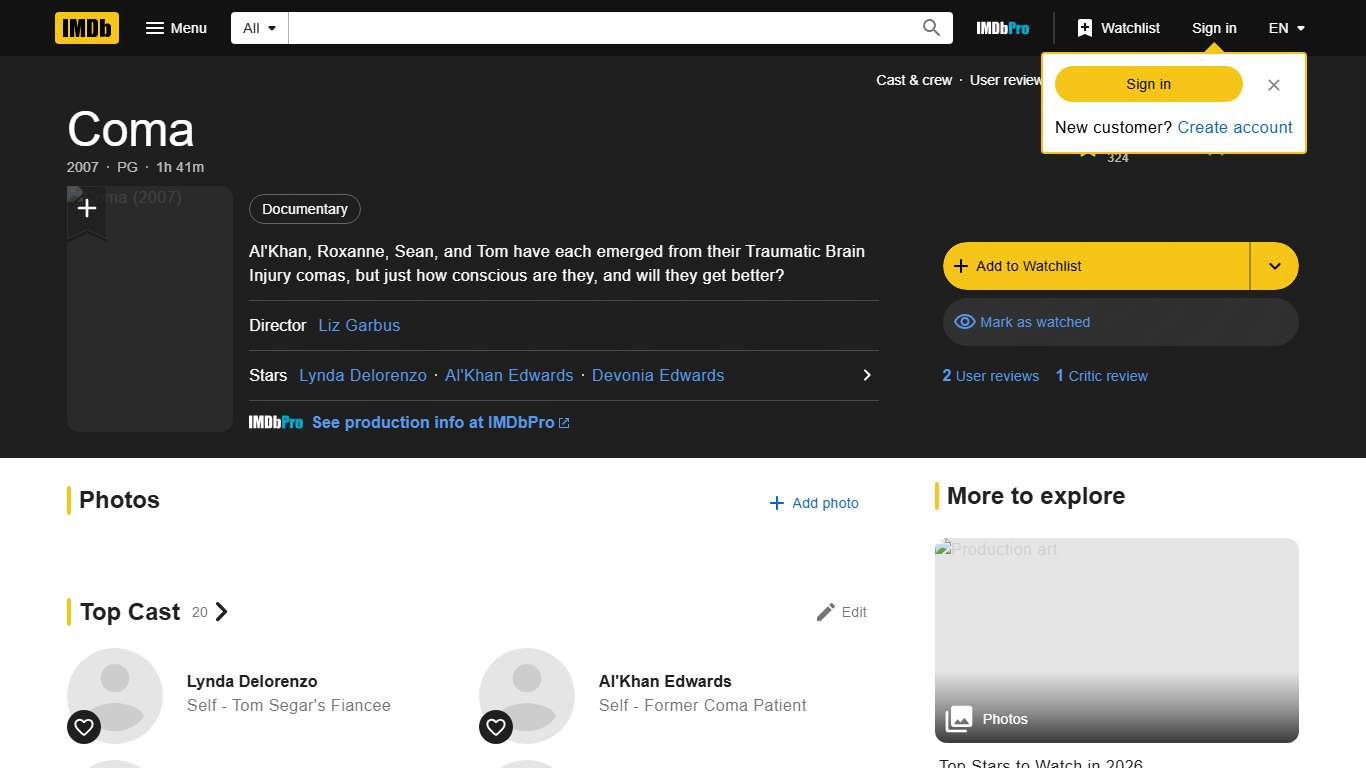Add poster to watchlist via plus ribbon

pyautogui.click(x=87, y=209)
